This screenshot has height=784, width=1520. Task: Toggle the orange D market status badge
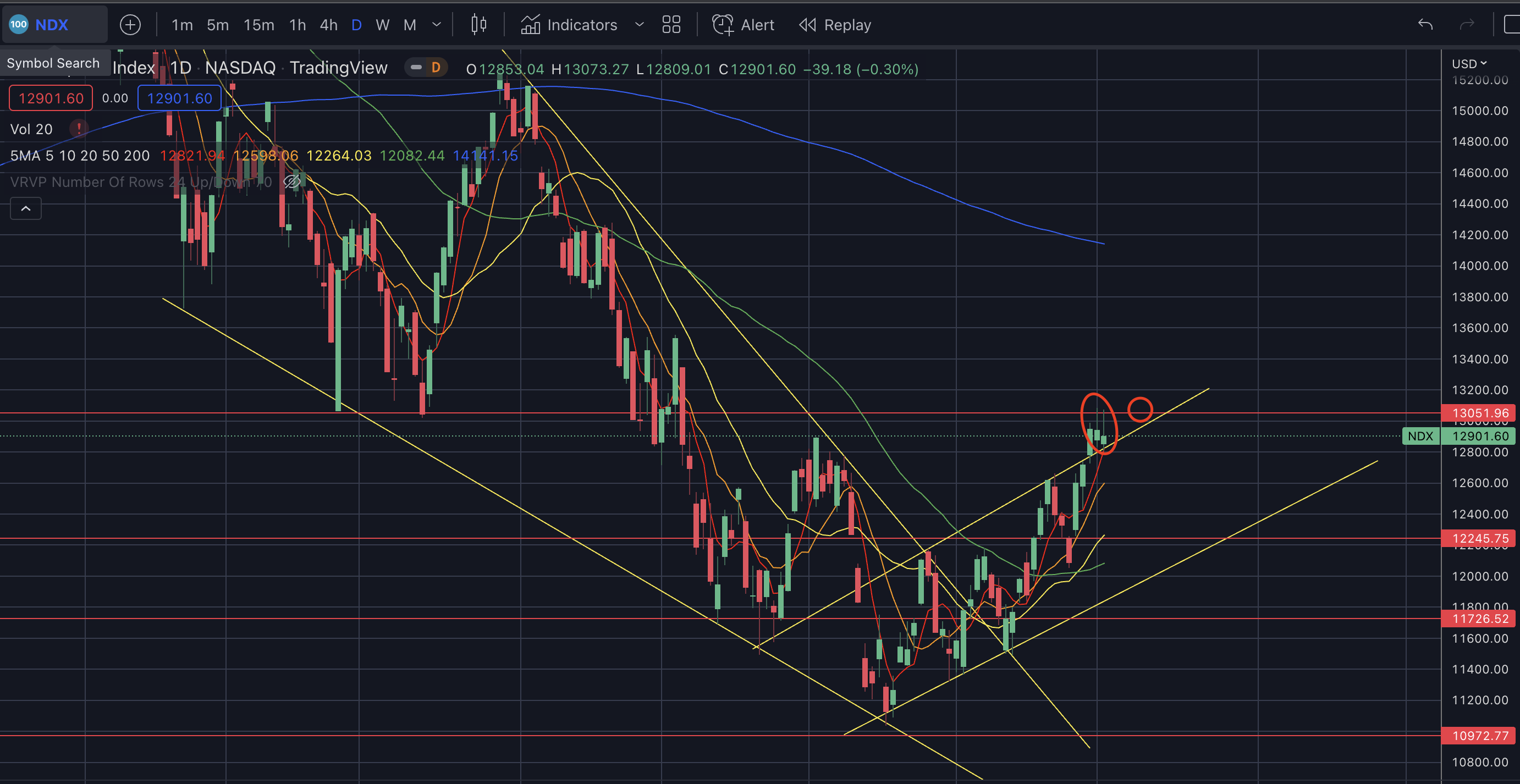coord(436,68)
